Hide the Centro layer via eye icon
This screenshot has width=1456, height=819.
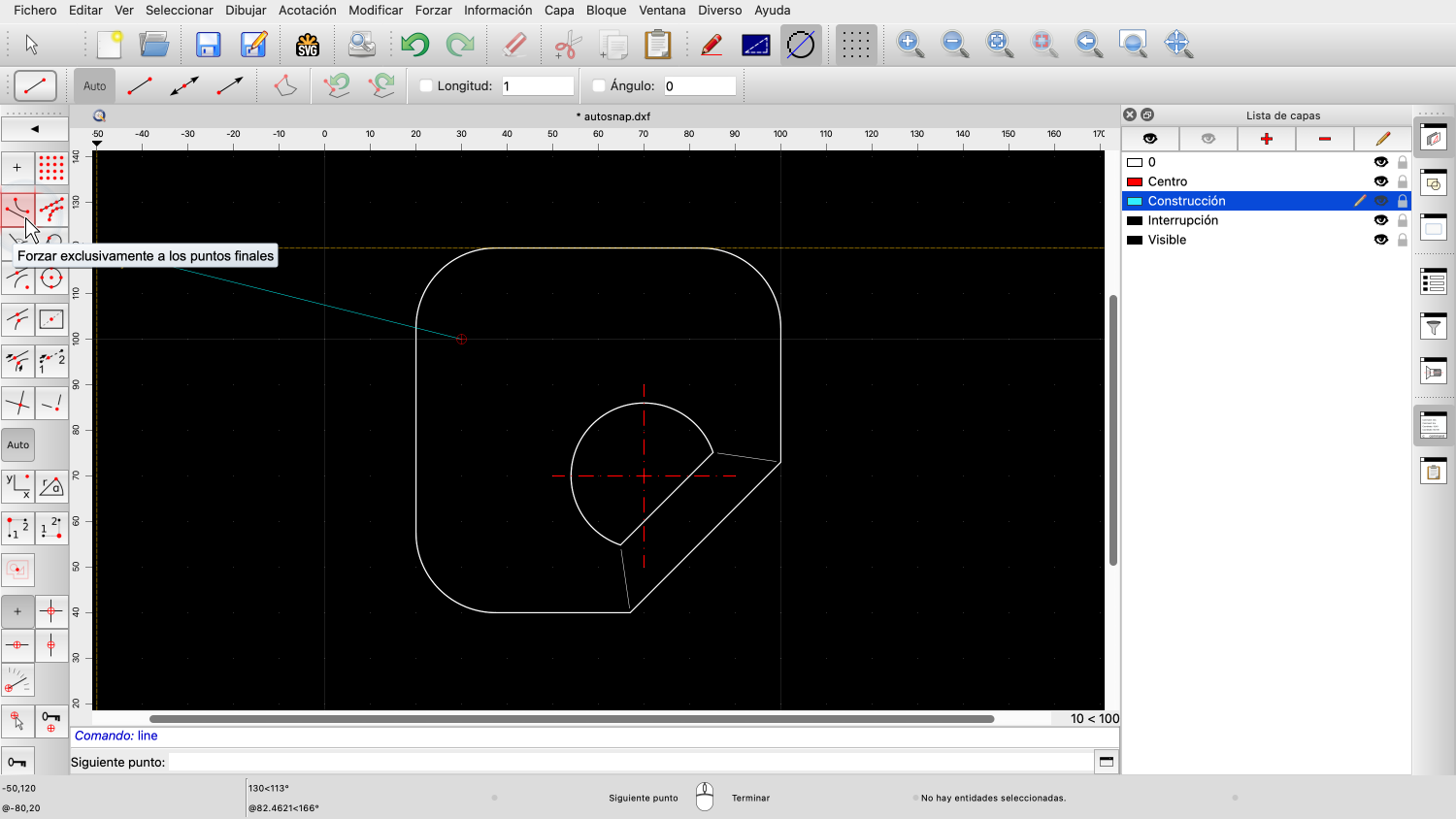[1380, 181]
